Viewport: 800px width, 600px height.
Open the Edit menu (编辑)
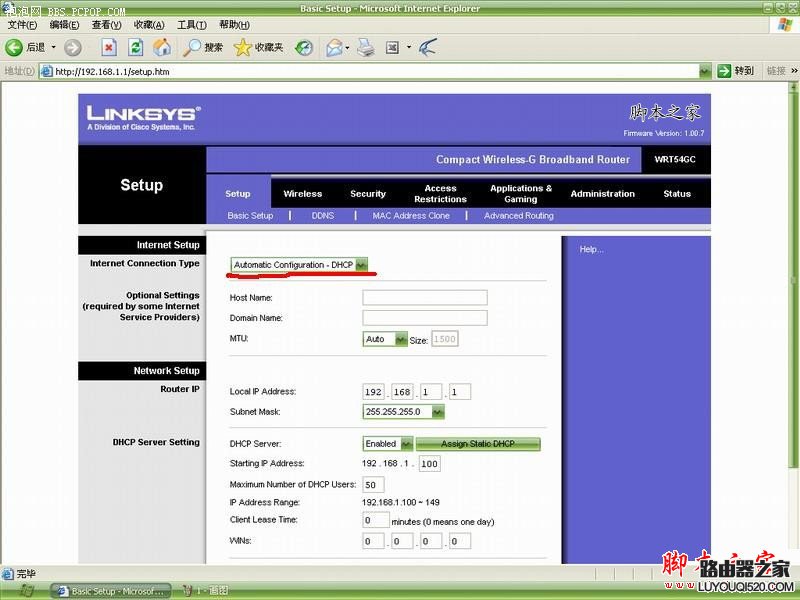point(64,24)
